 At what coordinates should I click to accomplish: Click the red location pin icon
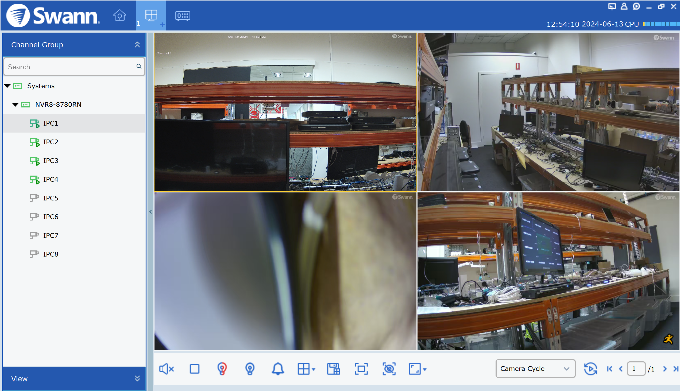(222, 369)
